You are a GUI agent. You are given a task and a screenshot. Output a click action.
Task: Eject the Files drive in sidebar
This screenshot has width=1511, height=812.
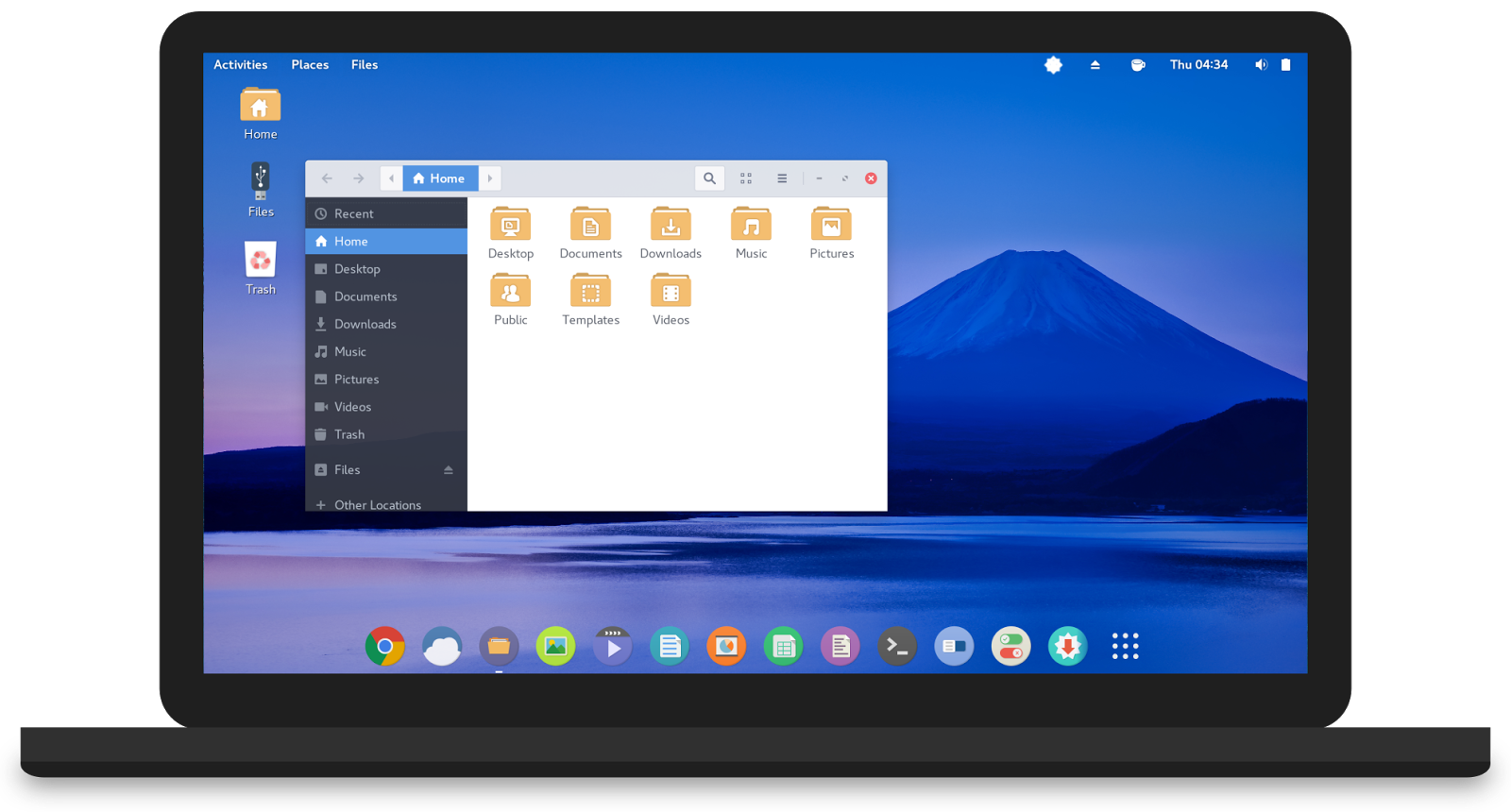coord(449,470)
